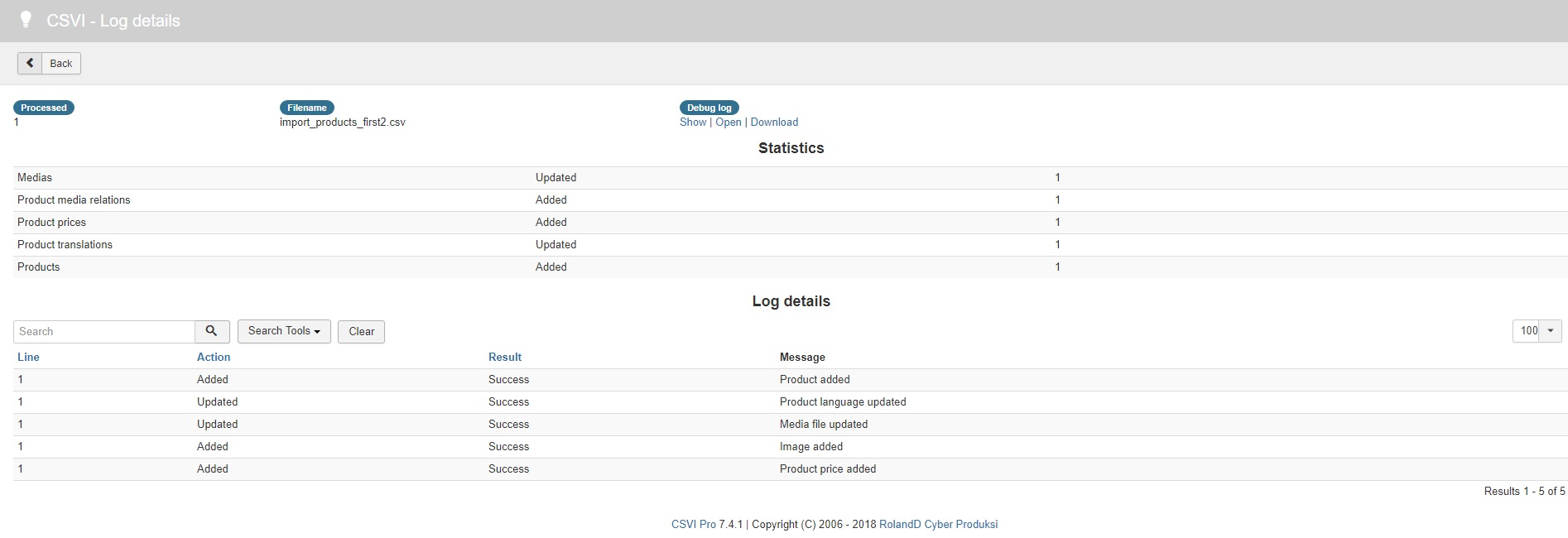Open RolandD Cyber Produksi footer link
This screenshot has width=1568, height=538.
(x=938, y=524)
